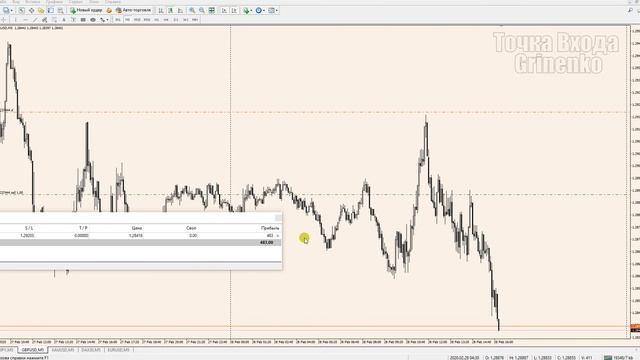Switch chart to candlesticks
The height and width of the screenshot is (360, 640).
[x=170, y=10]
